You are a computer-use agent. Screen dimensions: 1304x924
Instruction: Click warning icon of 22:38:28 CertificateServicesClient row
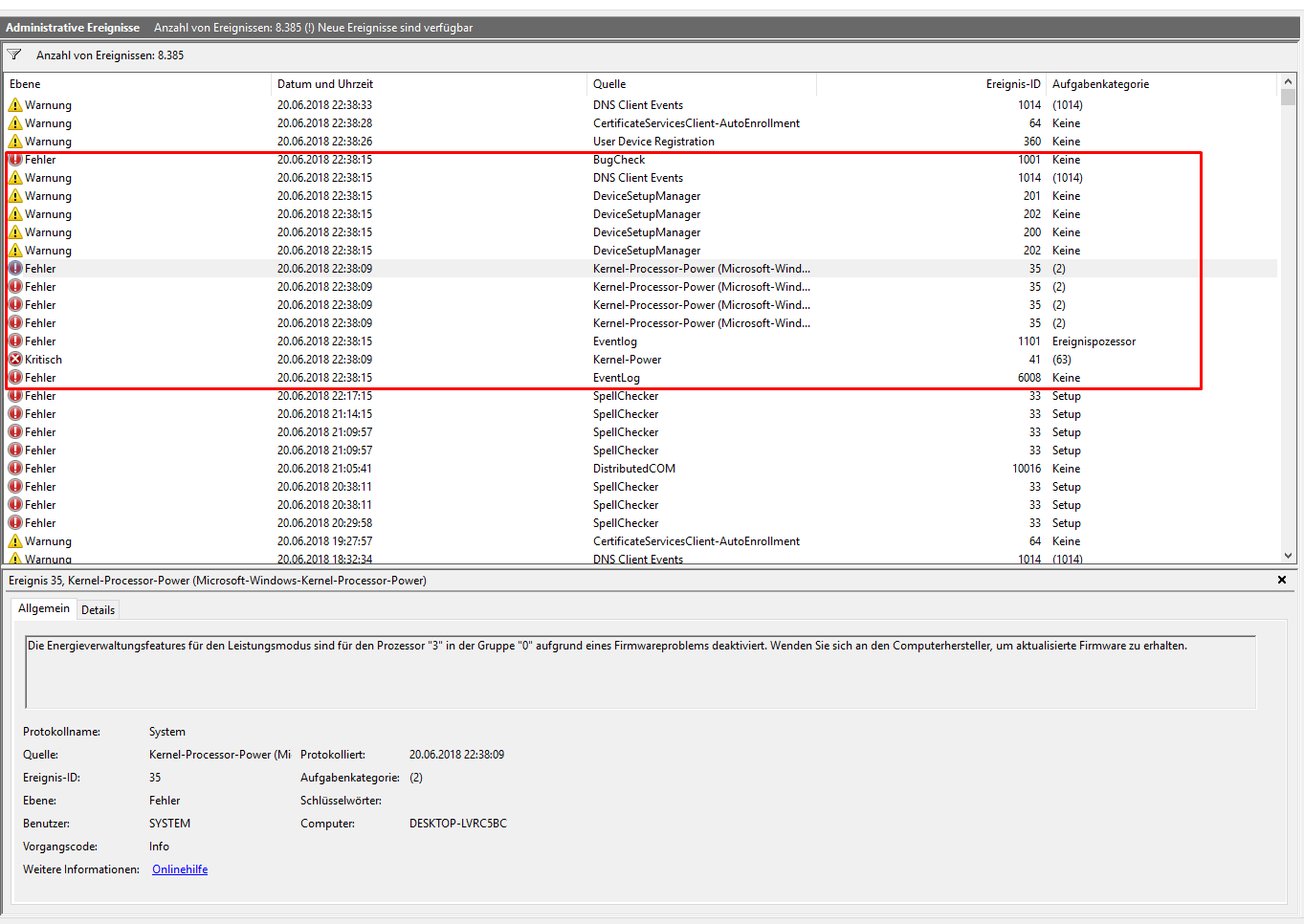(15, 123)
